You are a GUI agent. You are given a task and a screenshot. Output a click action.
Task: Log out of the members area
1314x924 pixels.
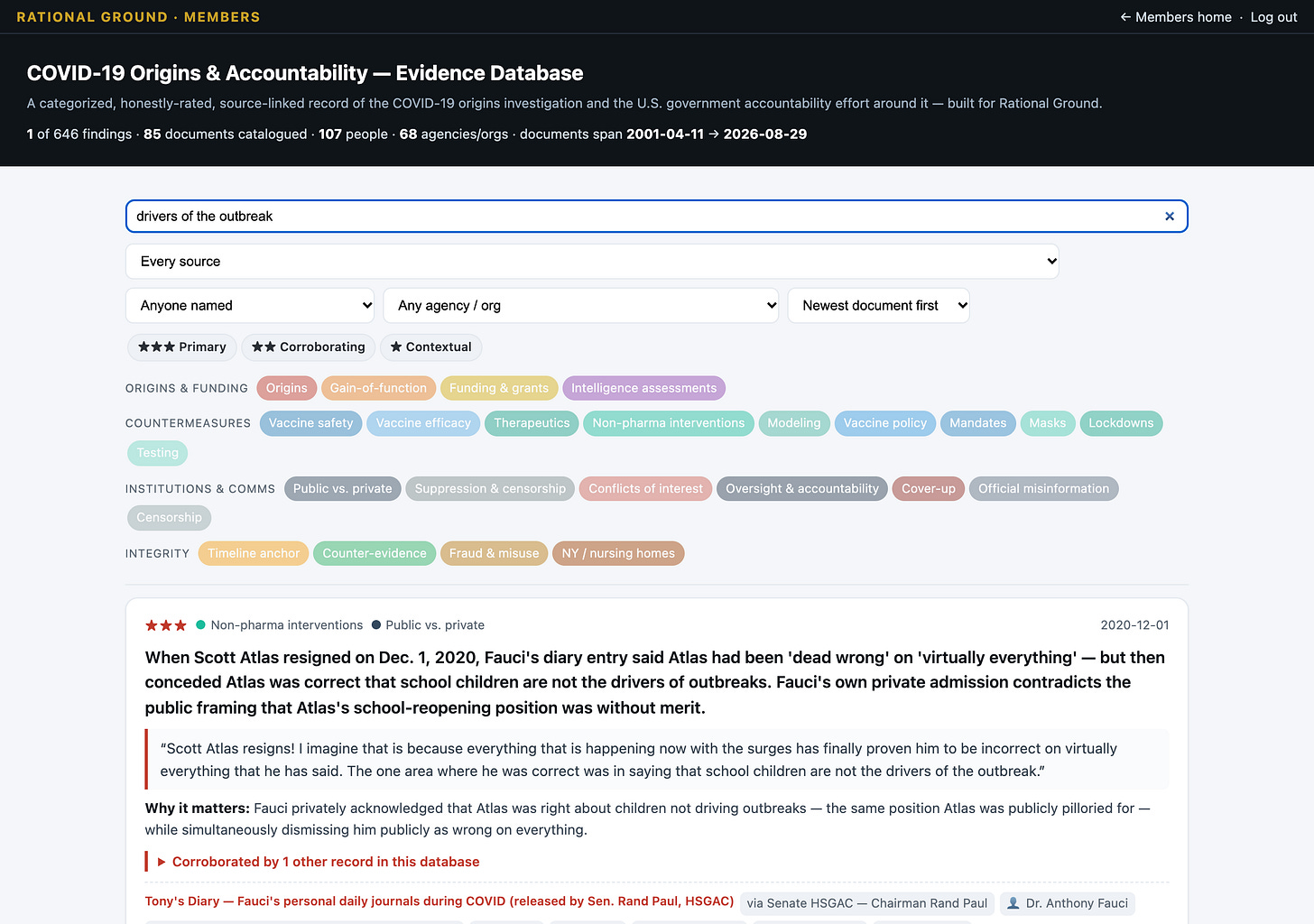(1274, 17)
